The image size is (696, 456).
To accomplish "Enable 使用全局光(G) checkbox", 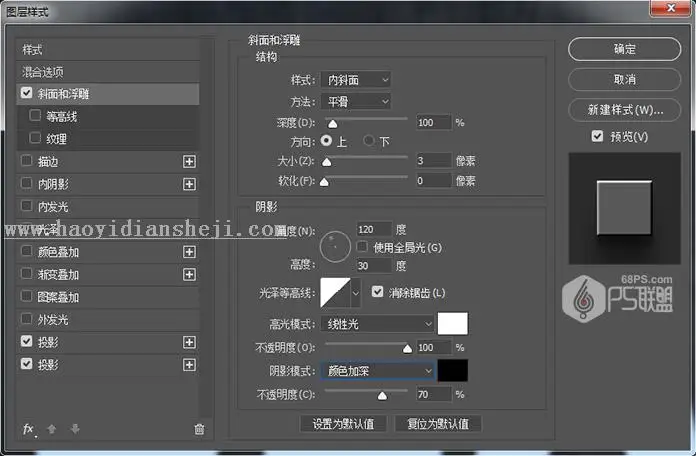I will point(362,246).
